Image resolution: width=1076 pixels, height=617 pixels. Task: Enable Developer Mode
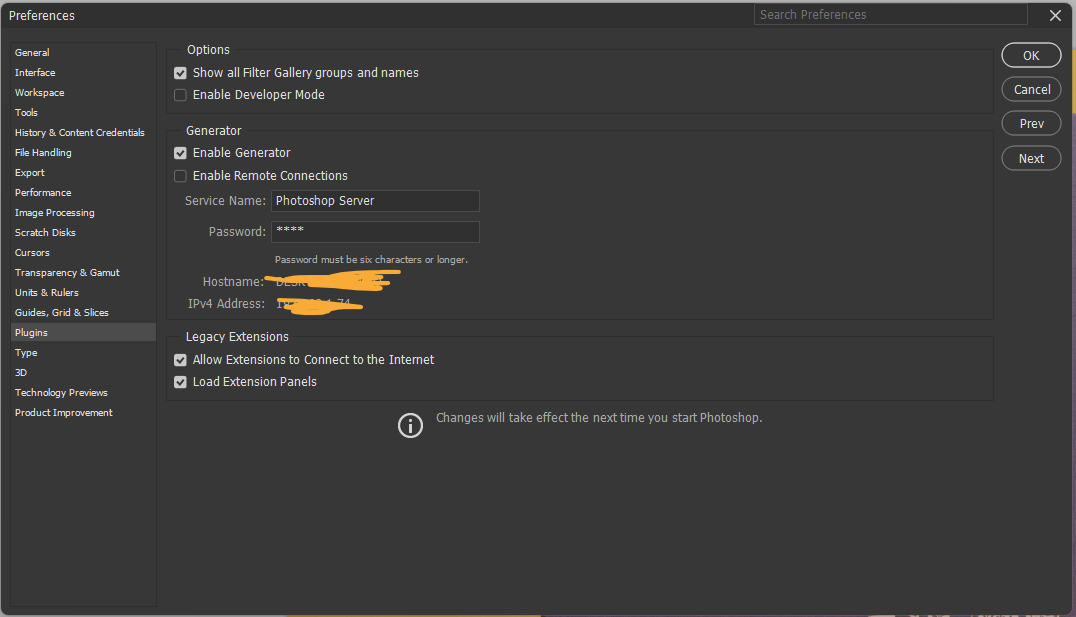point(180,94)
